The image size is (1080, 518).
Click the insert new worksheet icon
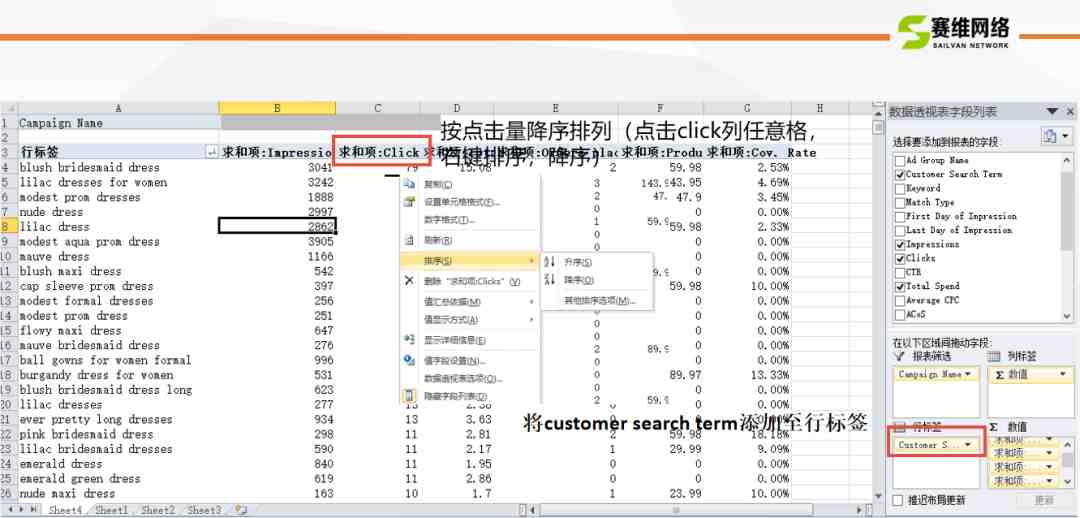pyautogui.click(x=240, y=510)
